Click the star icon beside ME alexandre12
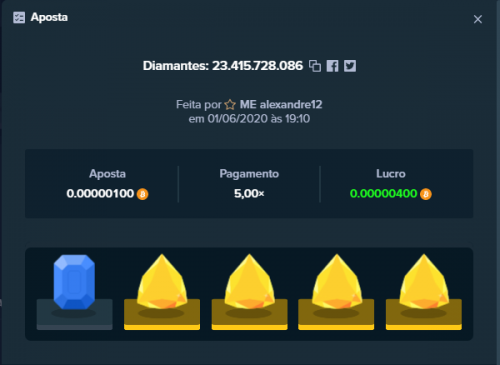 point(230,105)
